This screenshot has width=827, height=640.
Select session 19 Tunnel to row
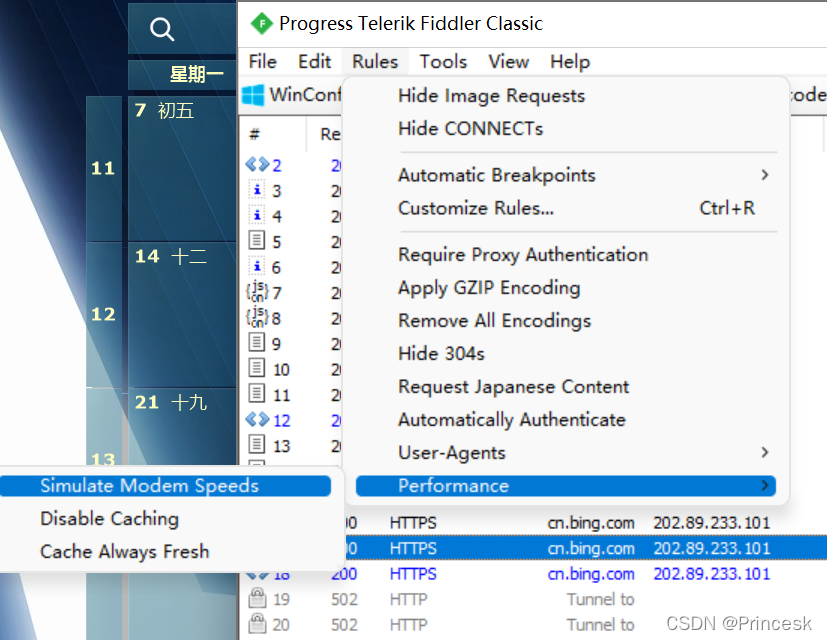[600, 599]
